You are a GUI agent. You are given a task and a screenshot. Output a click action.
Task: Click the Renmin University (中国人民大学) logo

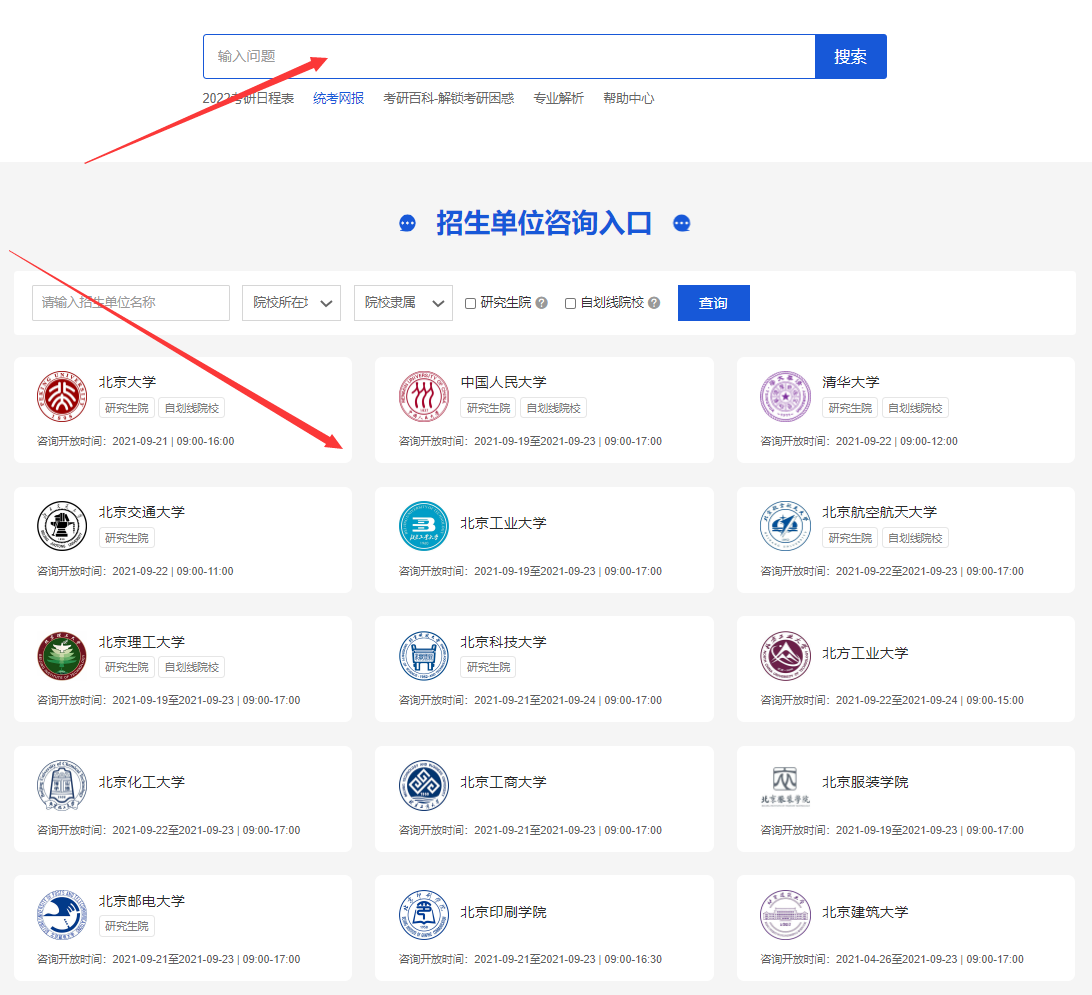(424, 396)
